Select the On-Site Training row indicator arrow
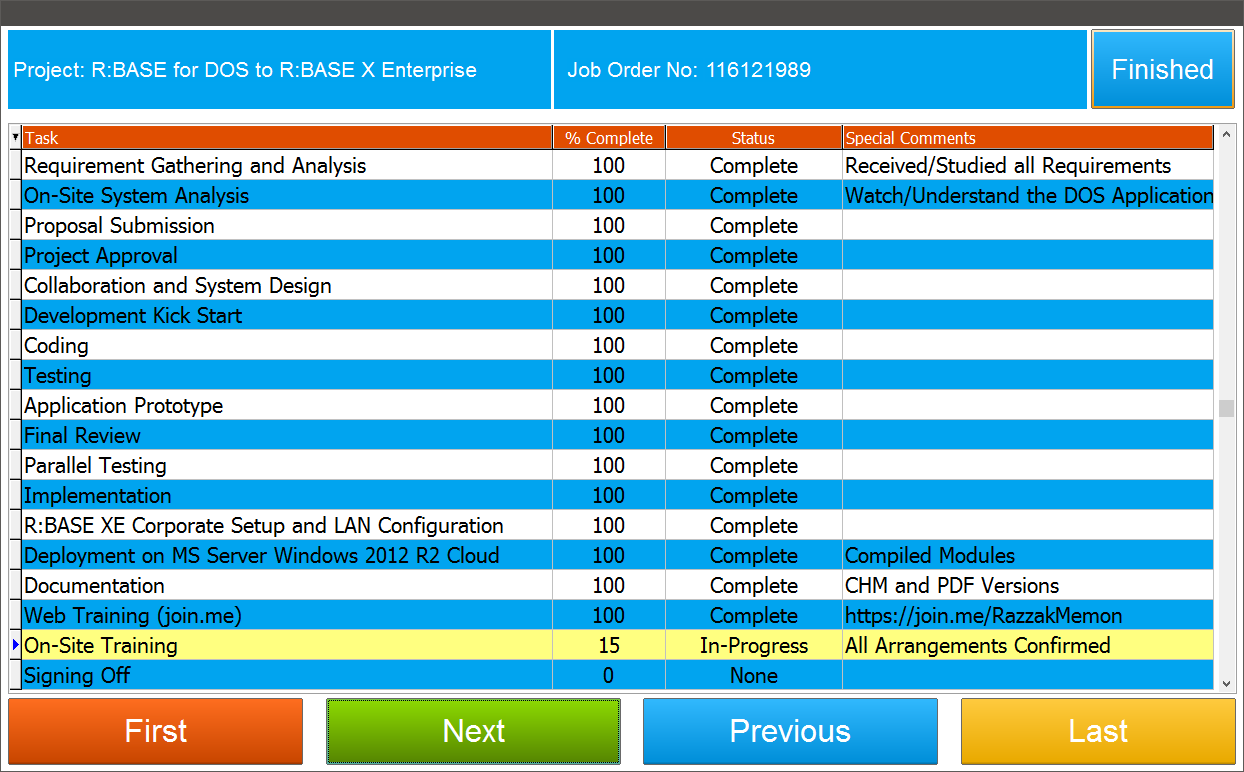Image resolution: width=1244 pixels, height=772 pixels. click(x=15, y=645)
